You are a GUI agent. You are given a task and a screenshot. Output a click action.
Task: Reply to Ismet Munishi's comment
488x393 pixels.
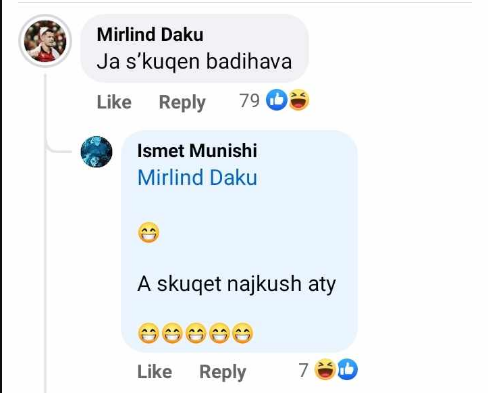[223, 372]
